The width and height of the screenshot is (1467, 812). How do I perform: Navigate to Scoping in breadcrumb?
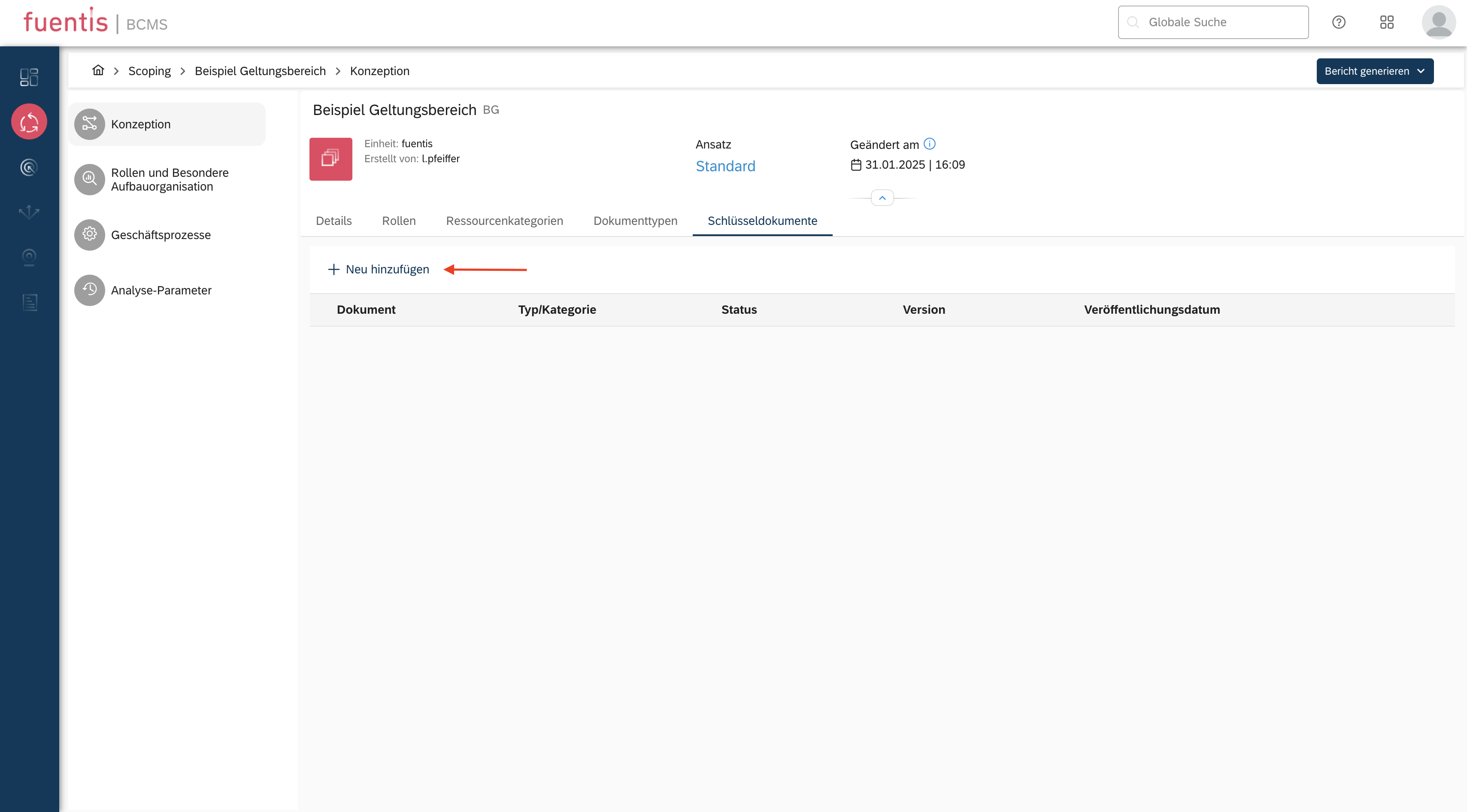[149, 71]
